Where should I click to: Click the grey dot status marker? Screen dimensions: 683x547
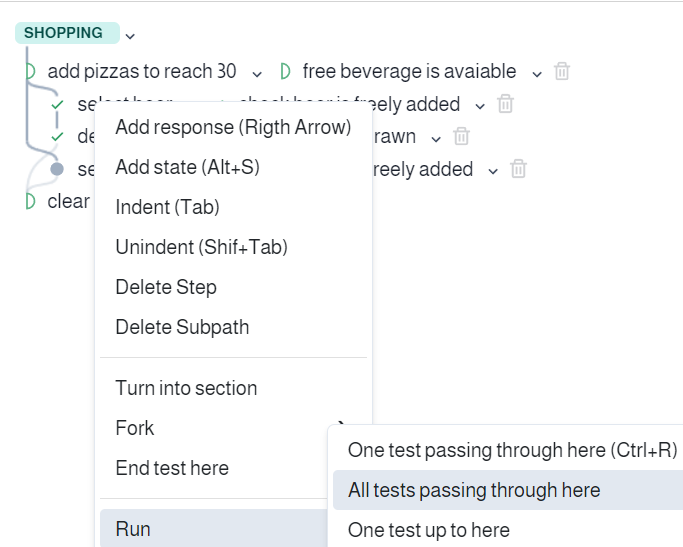[57, 169]
